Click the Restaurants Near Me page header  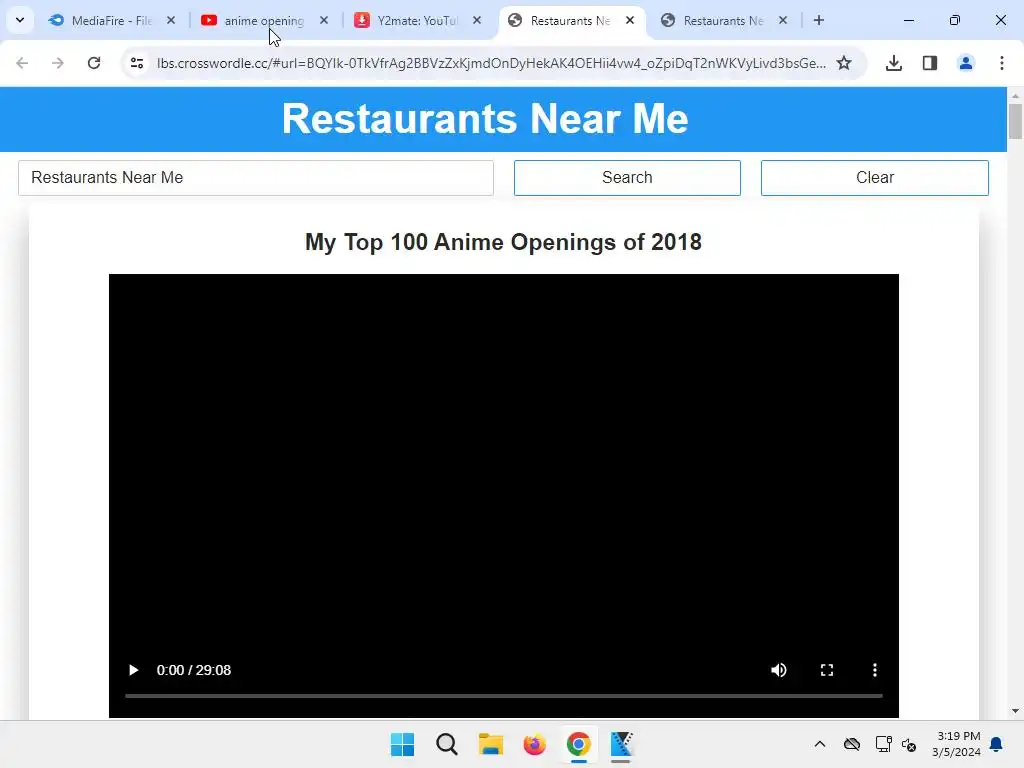[x=485, y=119]
